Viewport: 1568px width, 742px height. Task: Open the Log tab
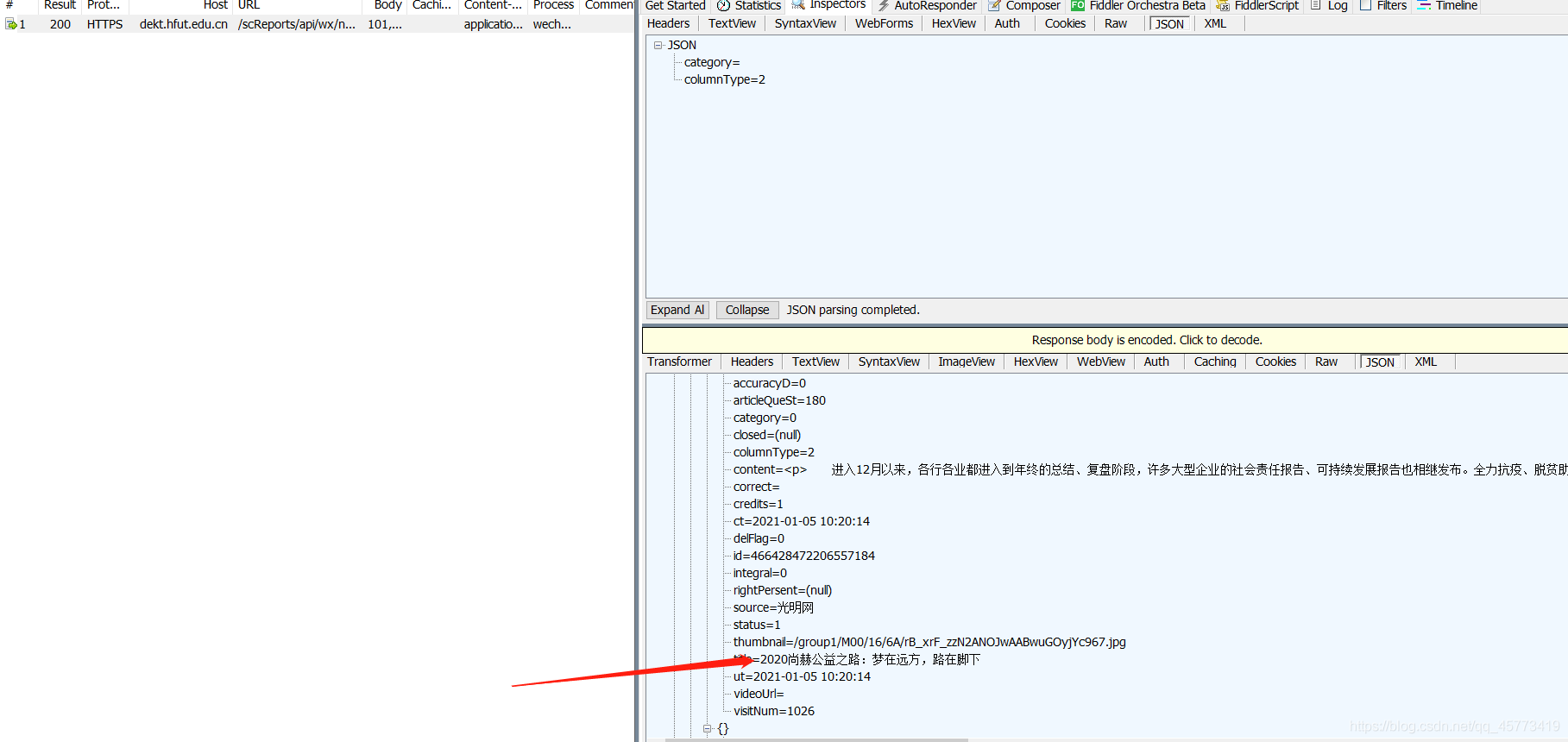[1329, 5]
